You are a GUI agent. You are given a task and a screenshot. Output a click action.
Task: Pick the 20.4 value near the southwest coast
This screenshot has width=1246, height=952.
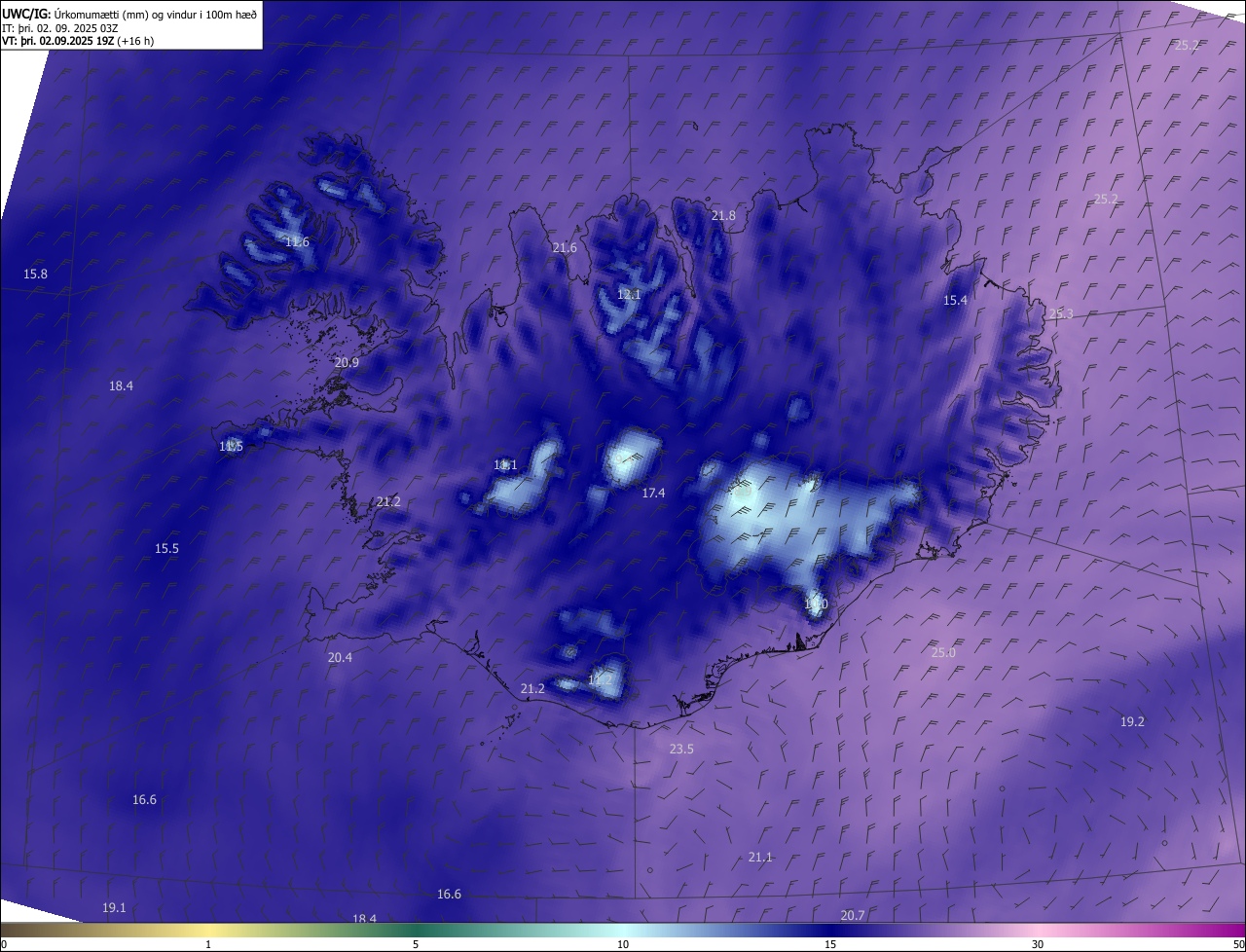(x=340, y=658)
